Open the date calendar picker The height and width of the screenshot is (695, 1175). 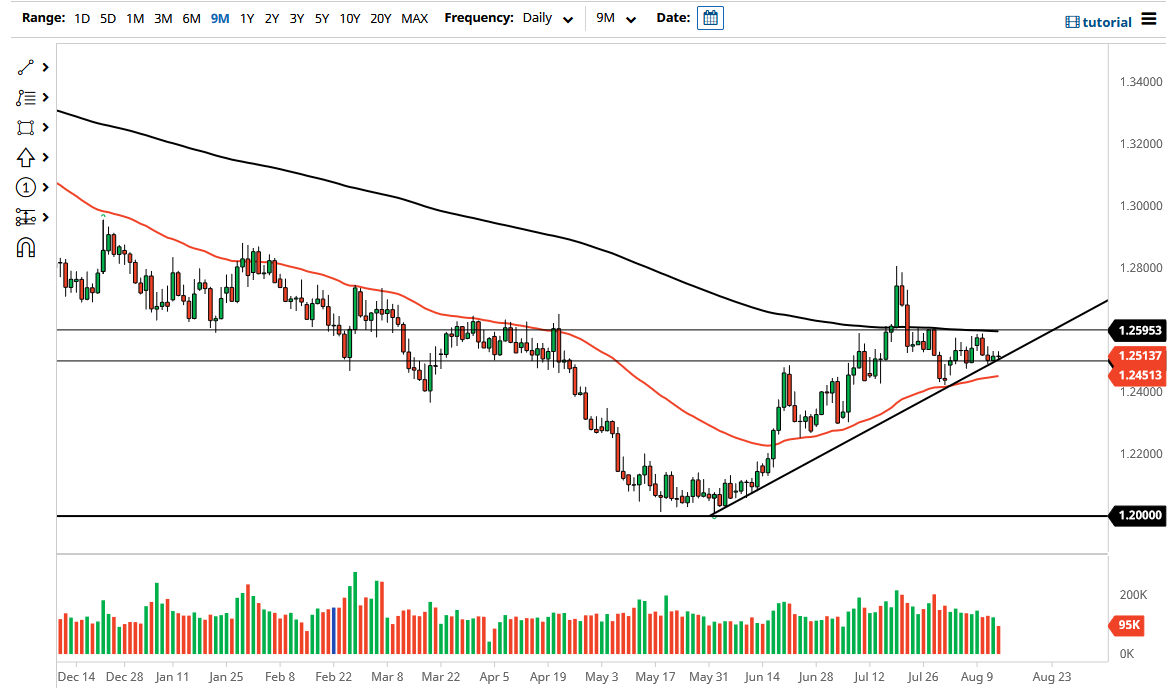[710, 17]
